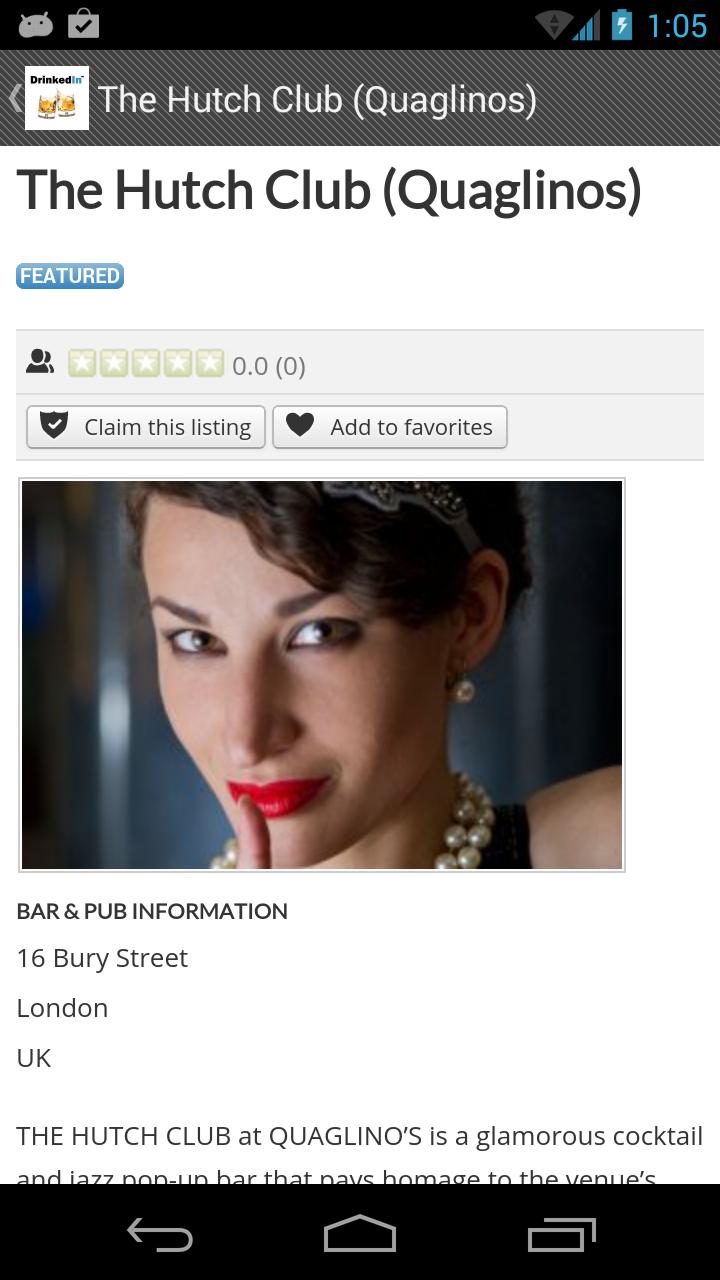Click the shield icon on Claim this listing

(53, 426)
